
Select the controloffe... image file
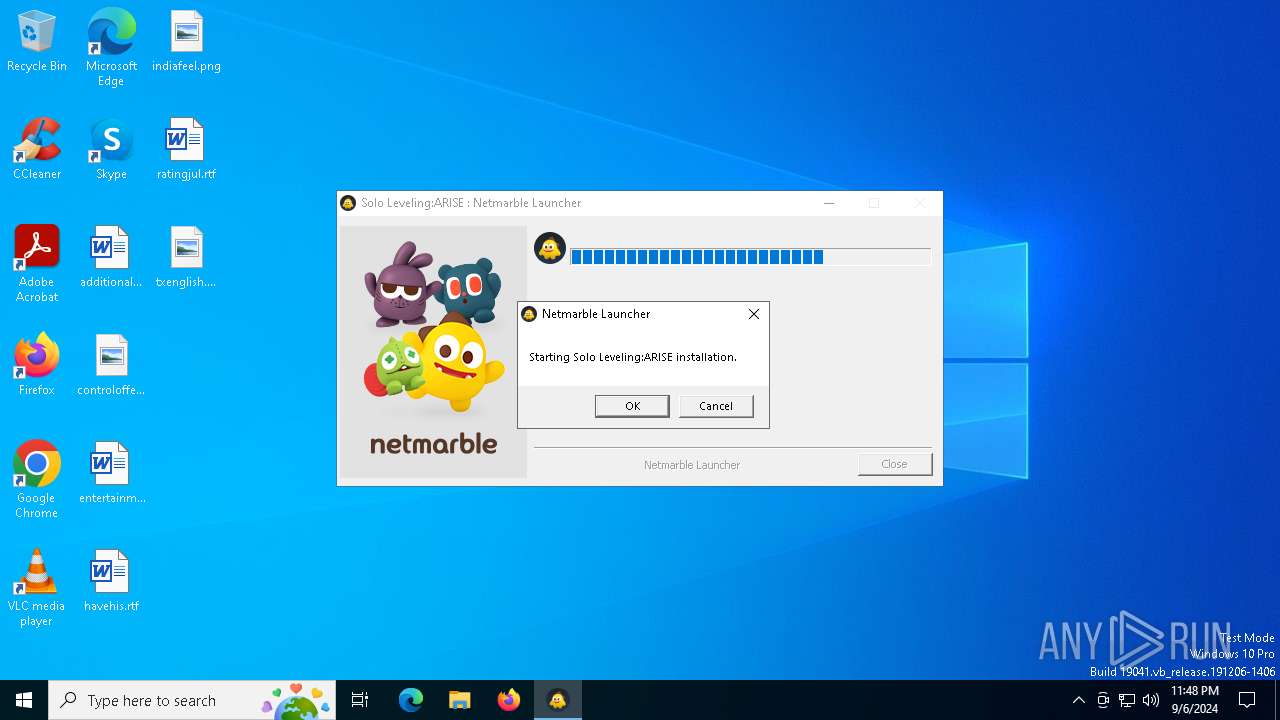tap(111, 366)
